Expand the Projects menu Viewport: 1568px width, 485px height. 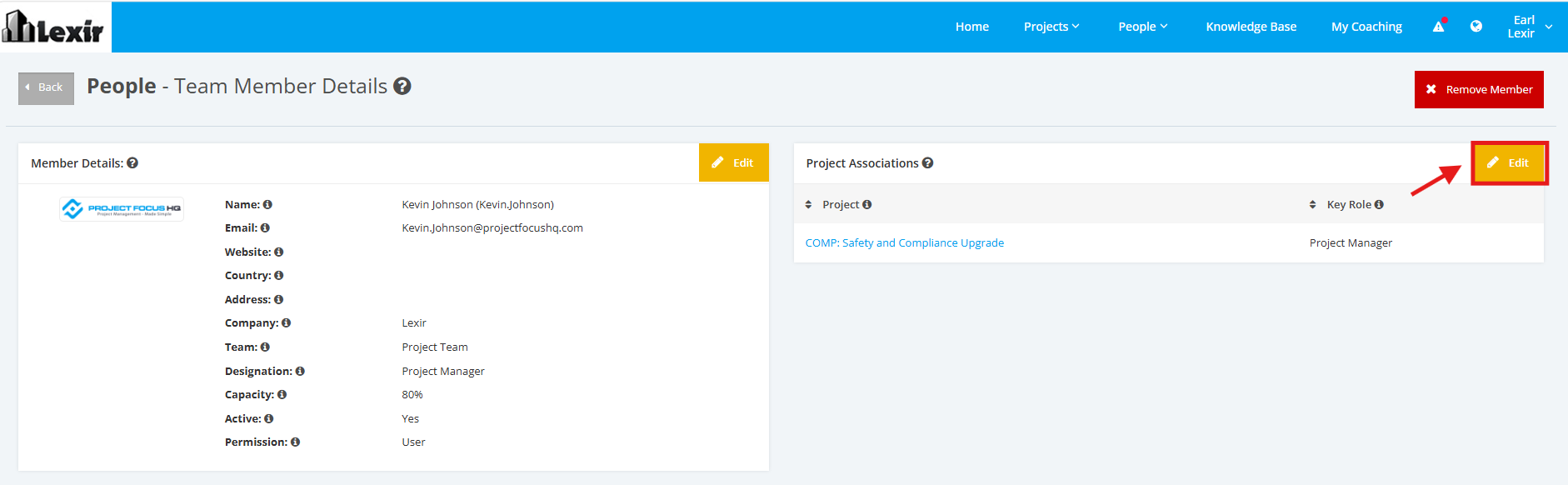click(x=1051, y=27)
